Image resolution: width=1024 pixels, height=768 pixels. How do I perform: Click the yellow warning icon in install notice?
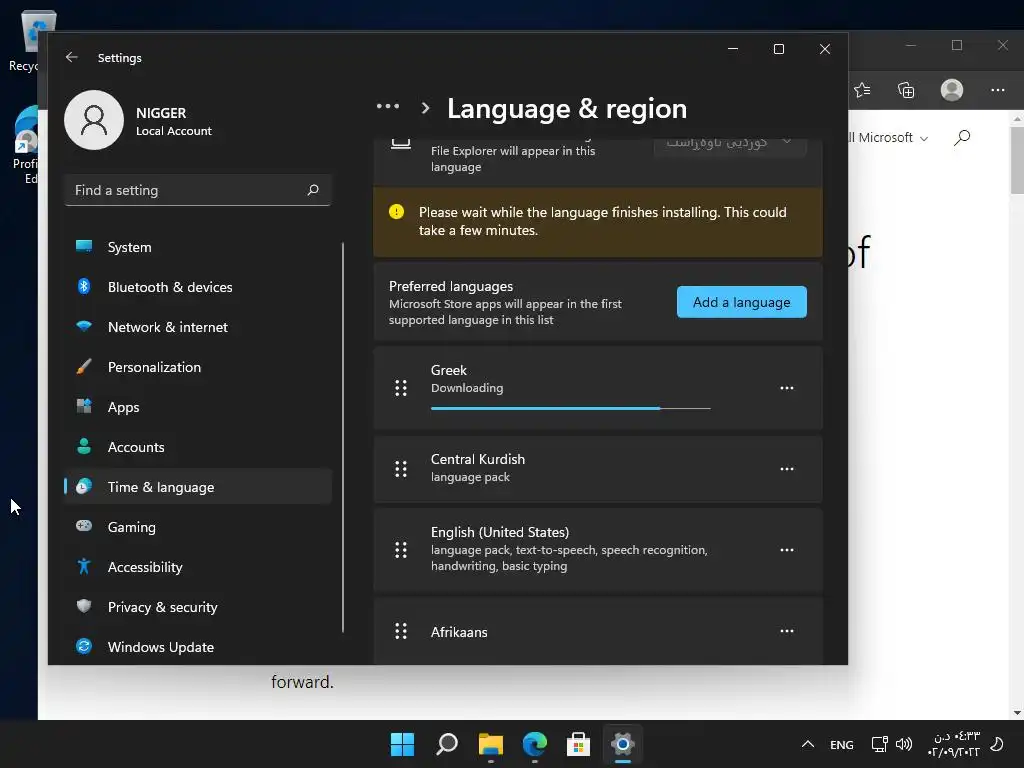click(x=396, y=212)
